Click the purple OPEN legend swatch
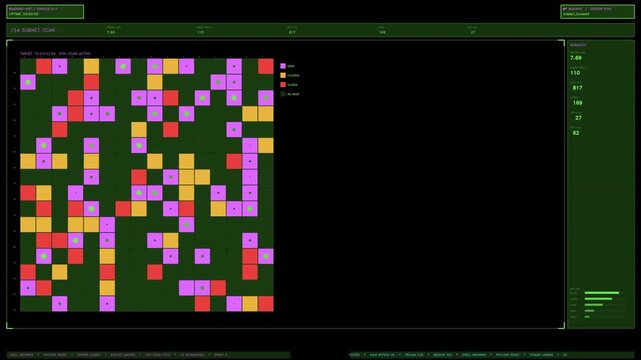Viewport: 641px width, 360px height. [283, 66]
